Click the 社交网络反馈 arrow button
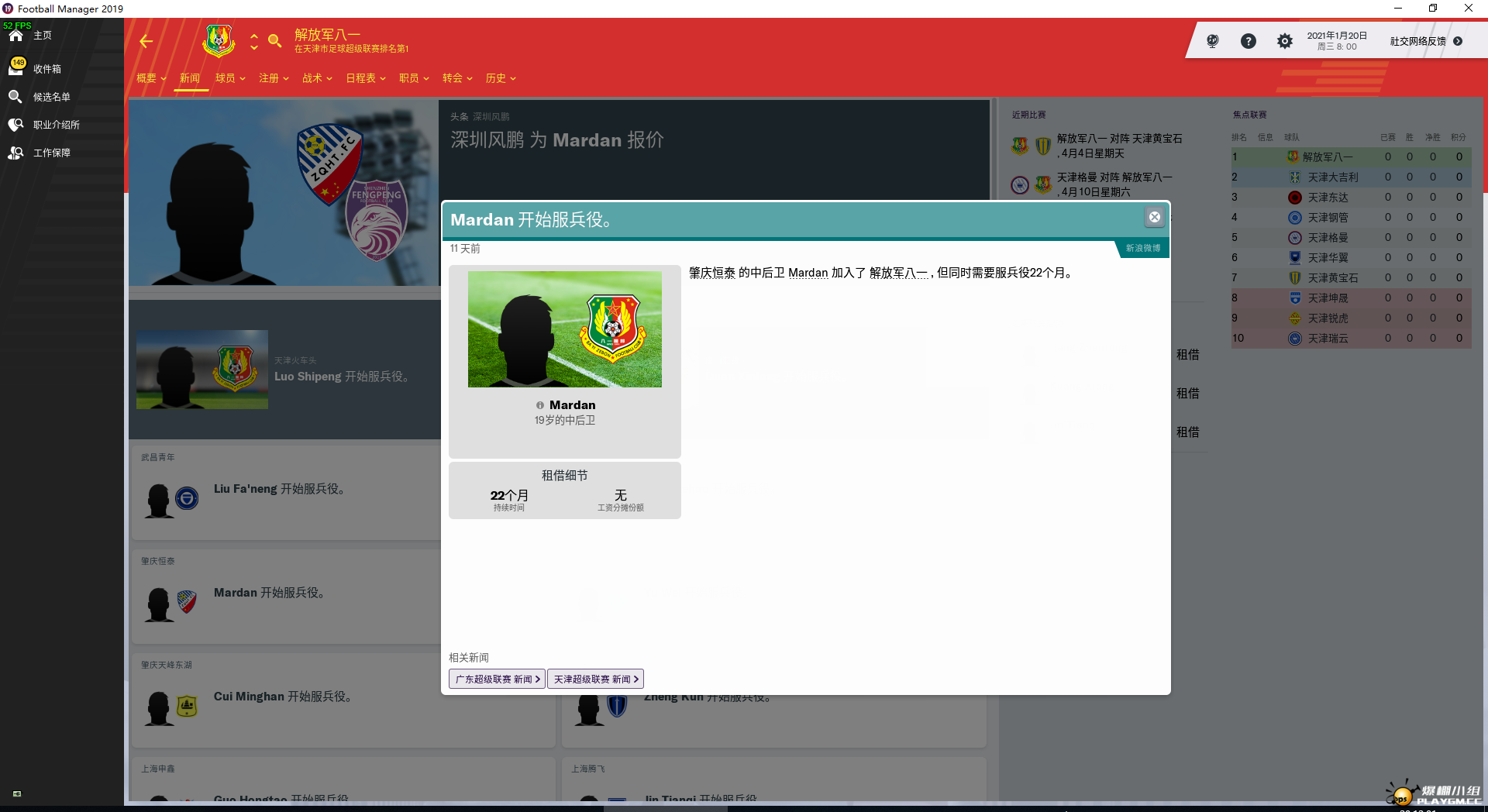This screenshot has height=812, width=1488. 1458,42
